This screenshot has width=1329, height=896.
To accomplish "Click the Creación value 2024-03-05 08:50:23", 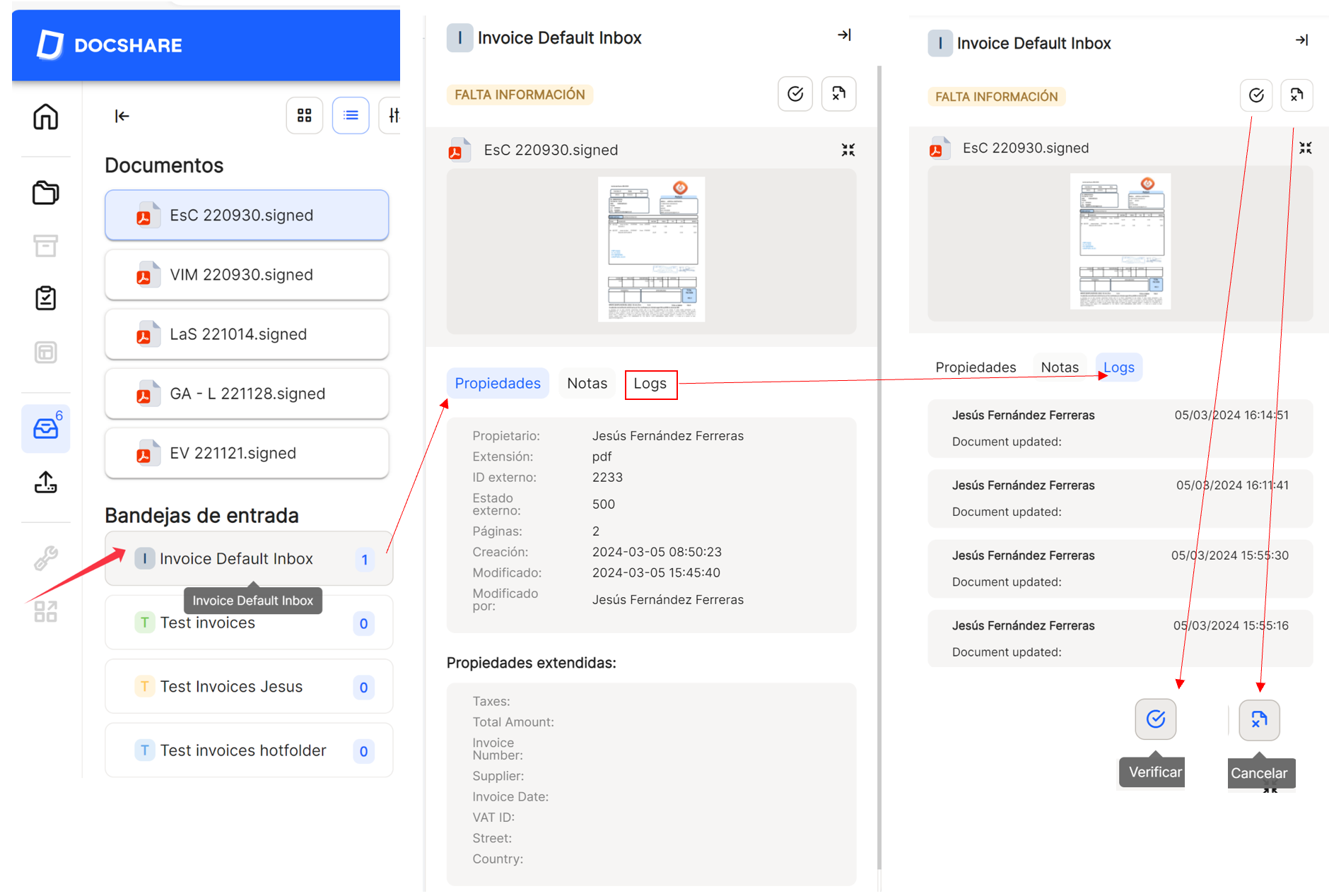I will point(657,552).
